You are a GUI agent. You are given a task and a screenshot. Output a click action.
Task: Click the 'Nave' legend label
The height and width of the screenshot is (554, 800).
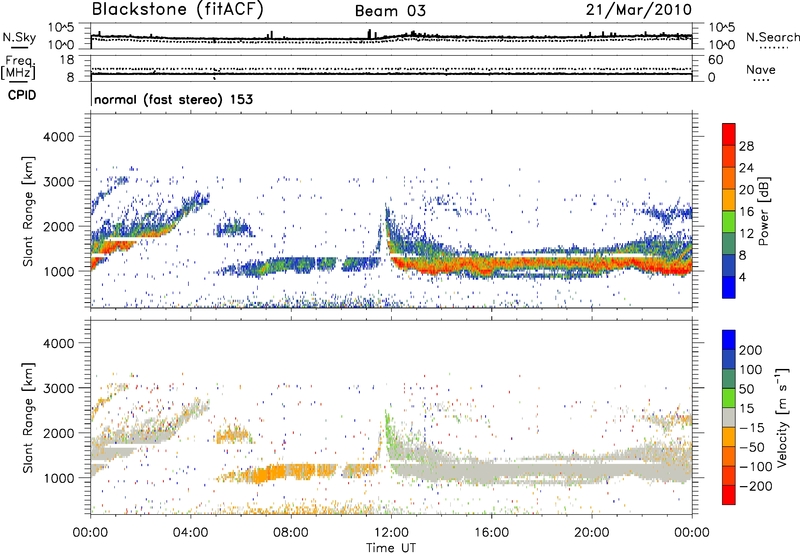761,70
